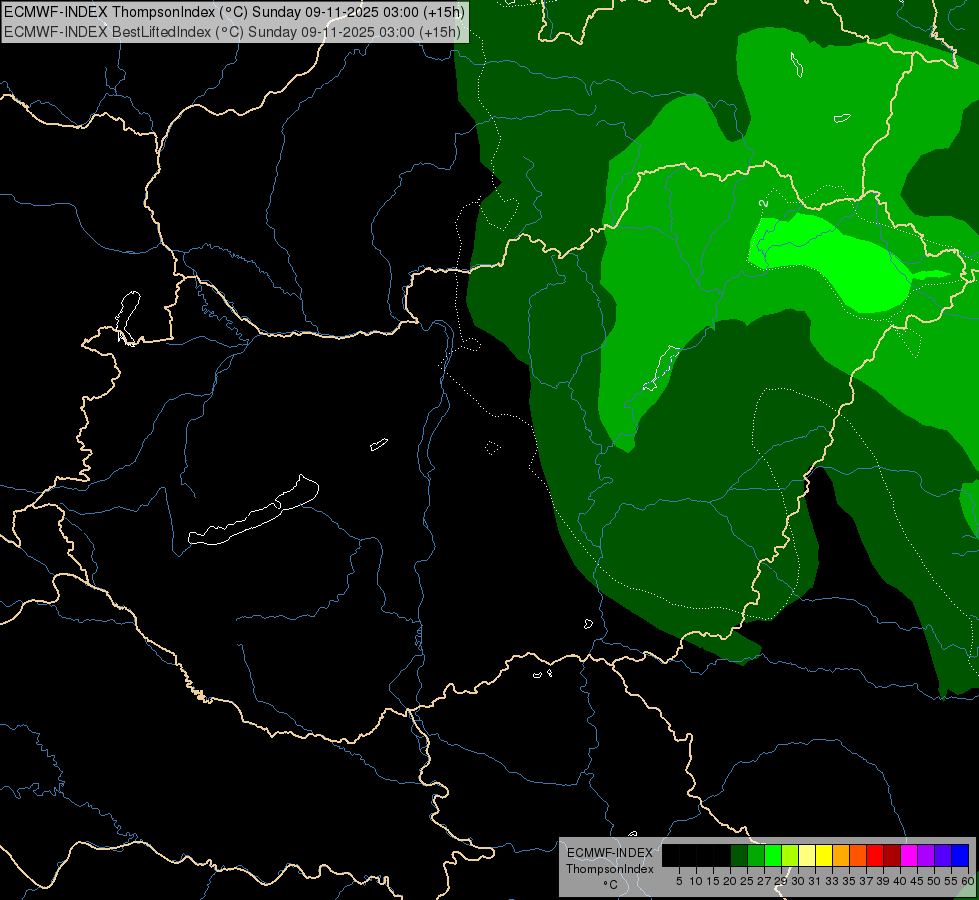Screen dimensions: 979x900
Task: Click the BestLiftedIndex title line at top
Action: tap(232, 32)
